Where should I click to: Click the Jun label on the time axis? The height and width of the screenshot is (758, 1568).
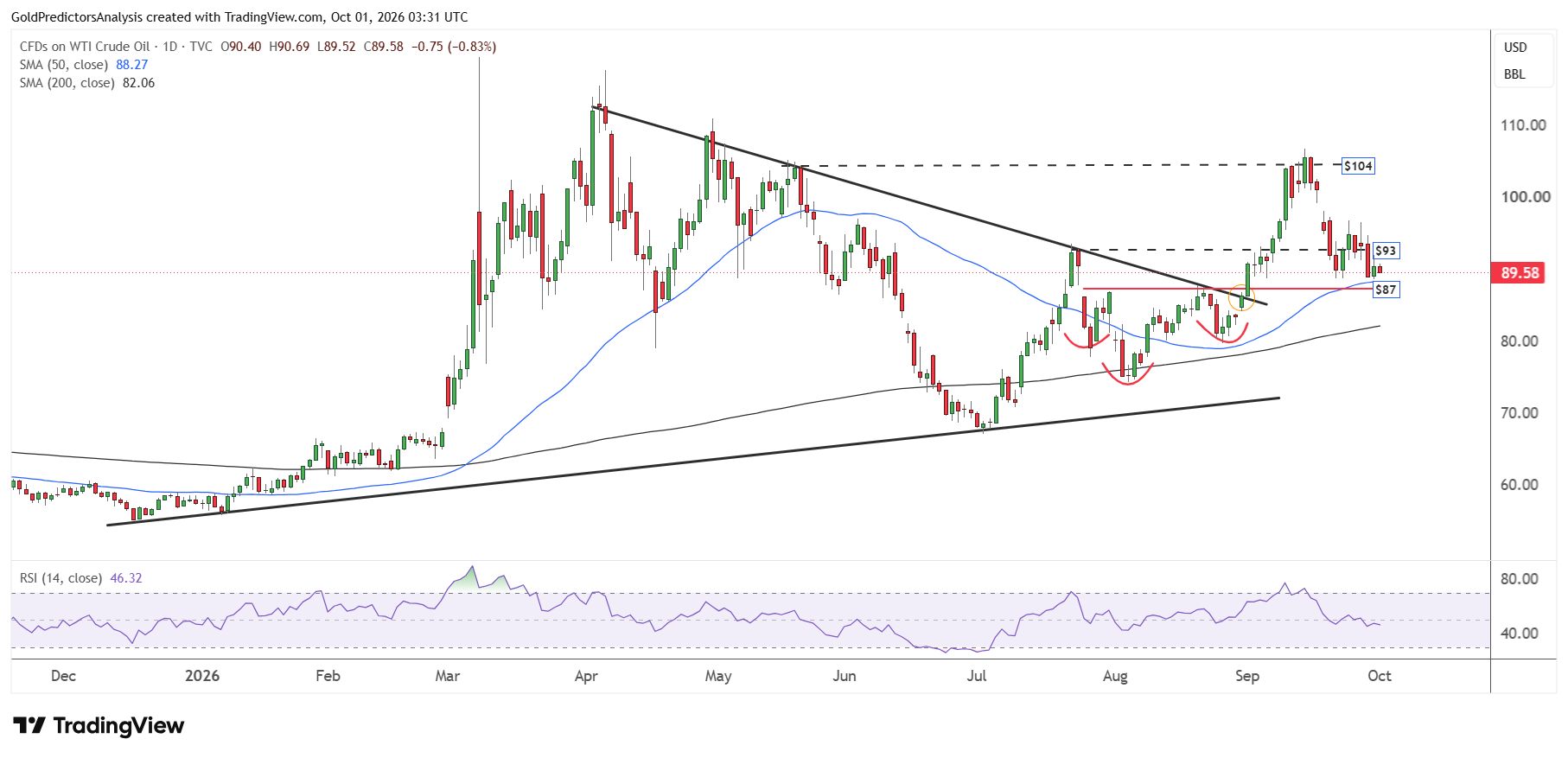[845, 676]
